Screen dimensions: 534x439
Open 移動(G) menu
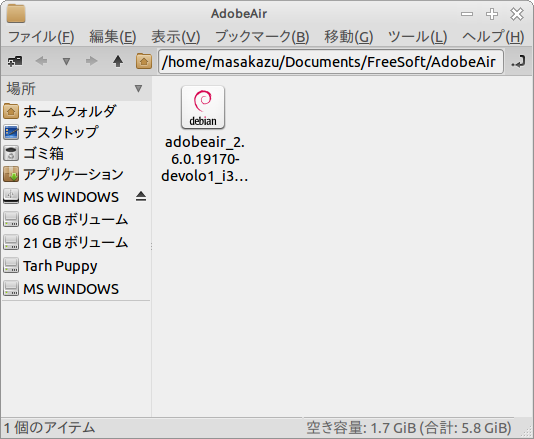(x=349, y=36)
